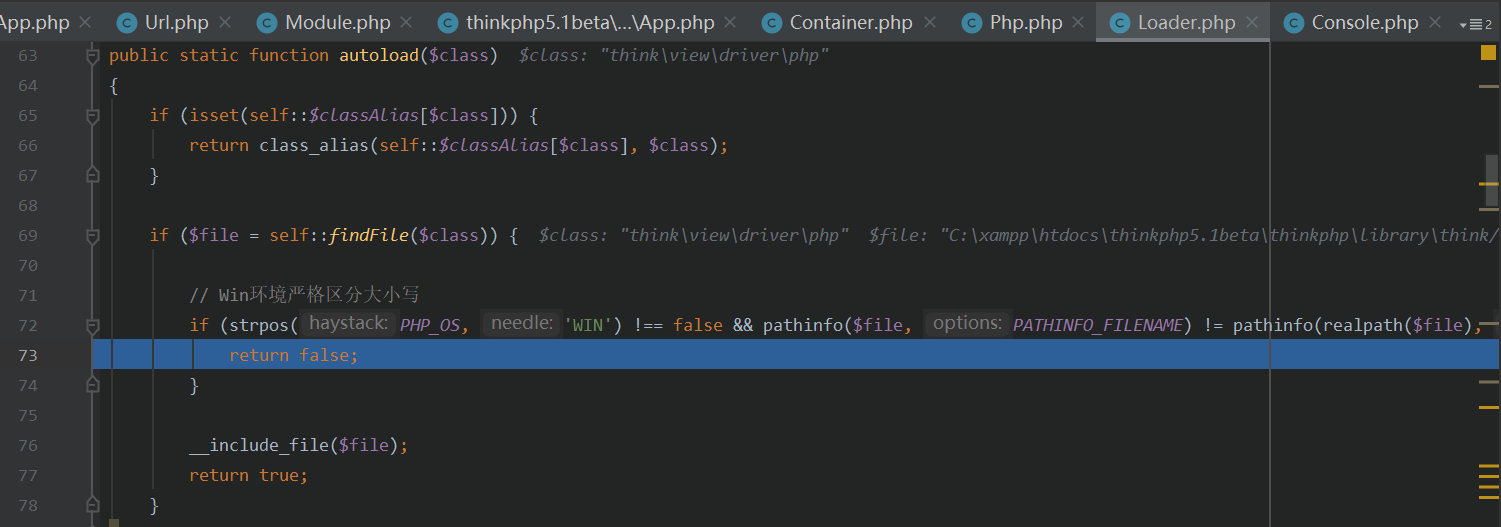Viewport: 1501px width, 527px height.
Task: Click the options: parameter hint
Action: (x=967, y=324)
